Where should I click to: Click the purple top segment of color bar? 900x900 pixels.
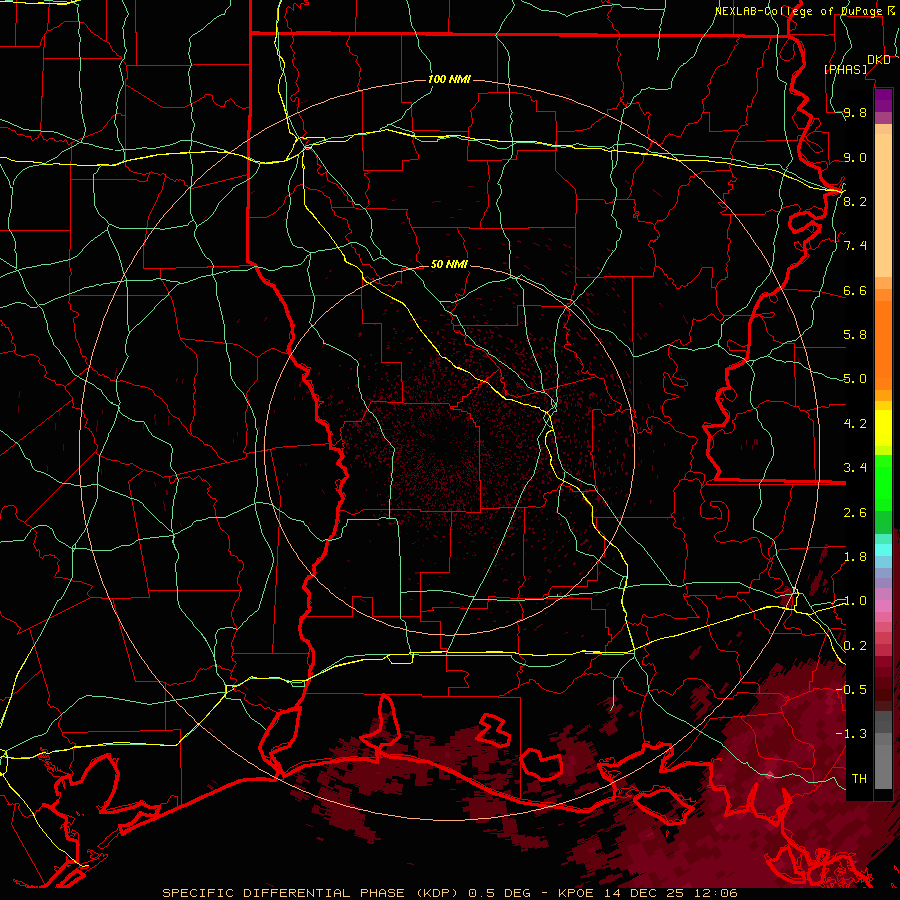(883, 98)
